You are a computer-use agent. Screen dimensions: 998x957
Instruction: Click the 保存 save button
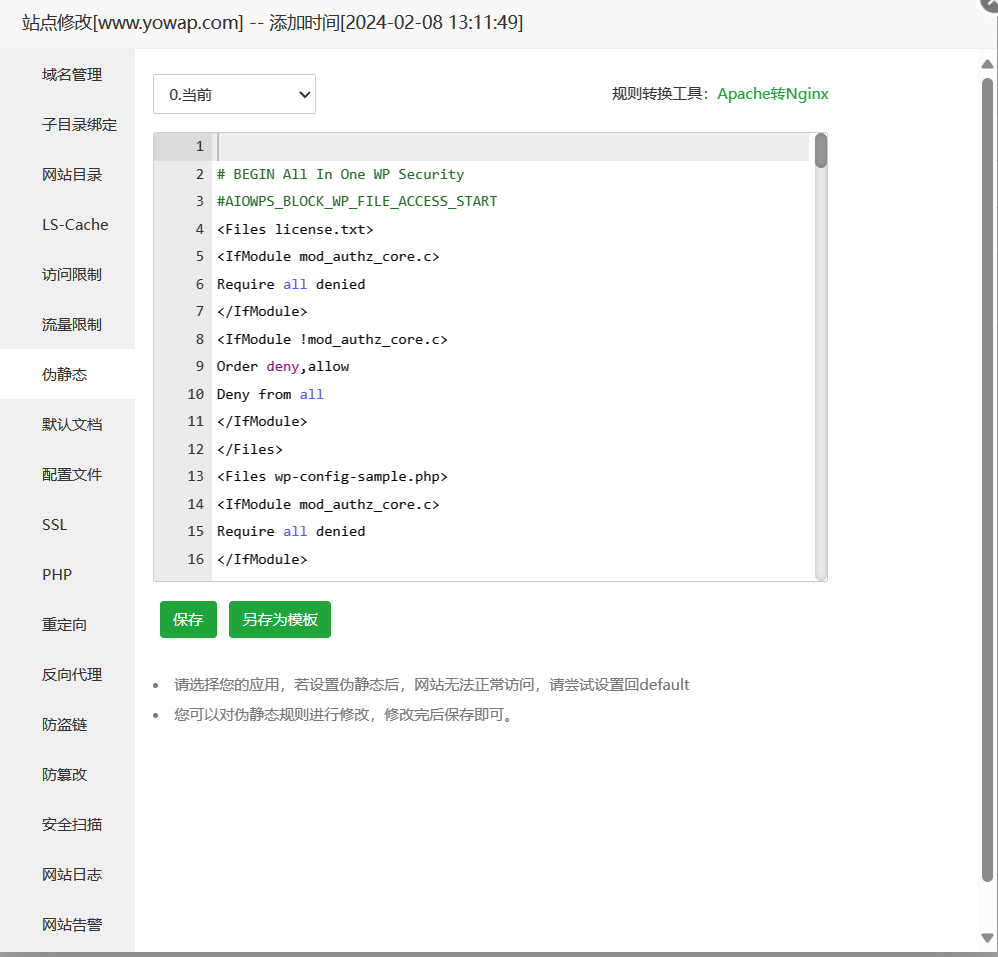[x=187, y=619]
